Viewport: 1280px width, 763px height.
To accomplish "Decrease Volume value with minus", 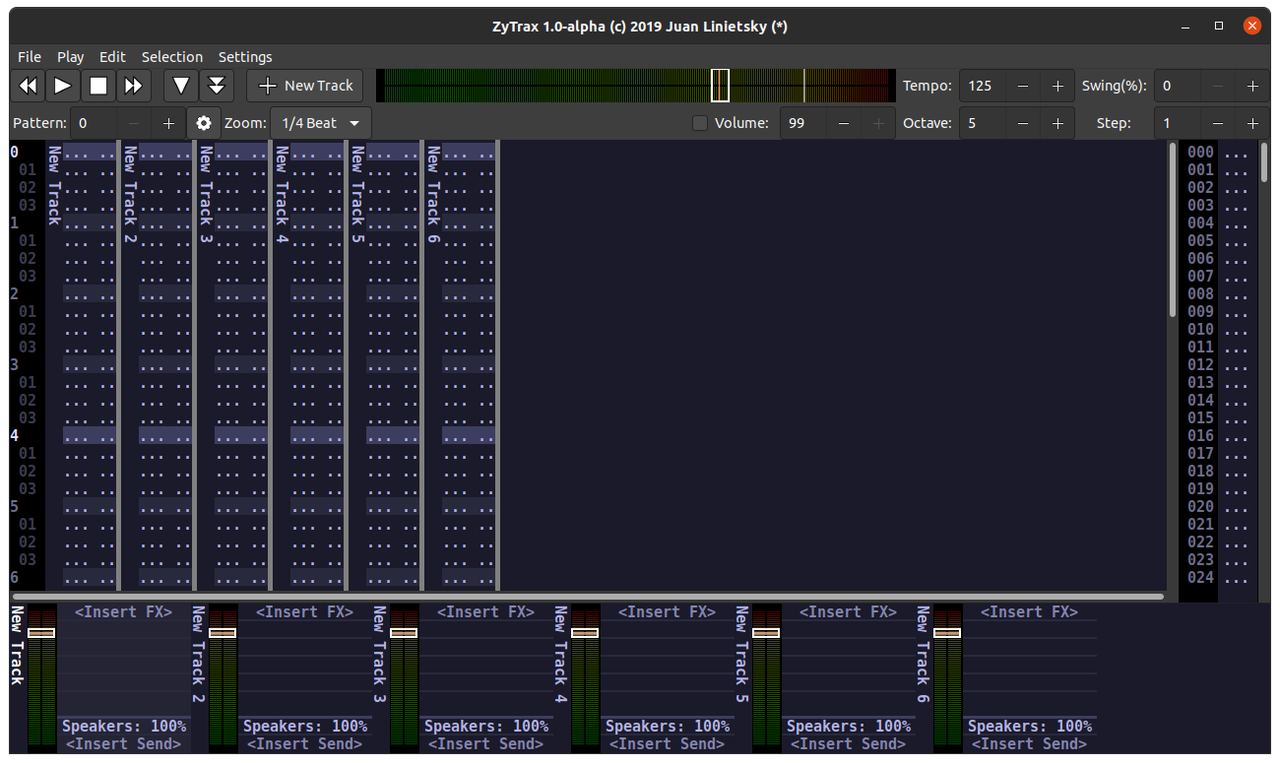I will tap(843, 123).
